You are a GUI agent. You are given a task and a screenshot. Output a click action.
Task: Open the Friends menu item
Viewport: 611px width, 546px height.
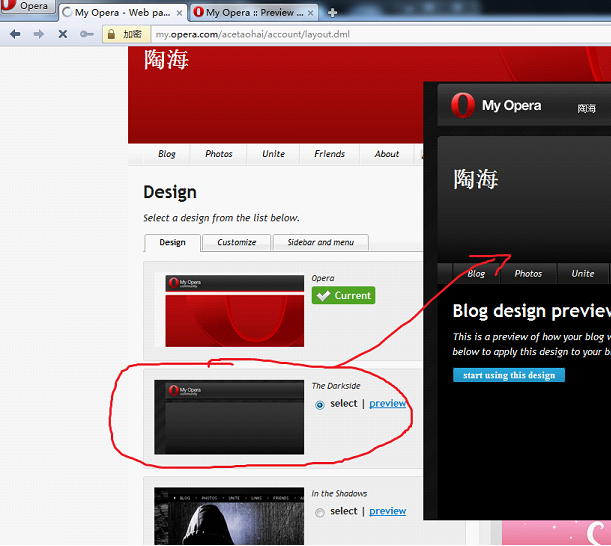(330, 154)
